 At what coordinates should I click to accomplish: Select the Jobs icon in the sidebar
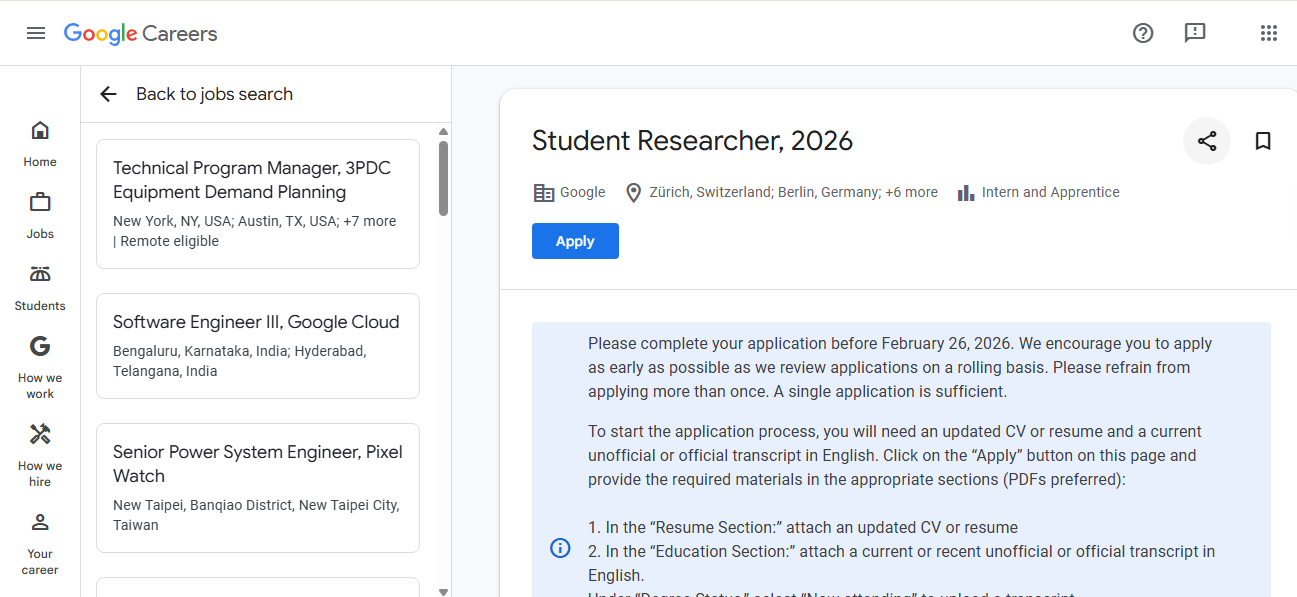(x=40, y=203)
